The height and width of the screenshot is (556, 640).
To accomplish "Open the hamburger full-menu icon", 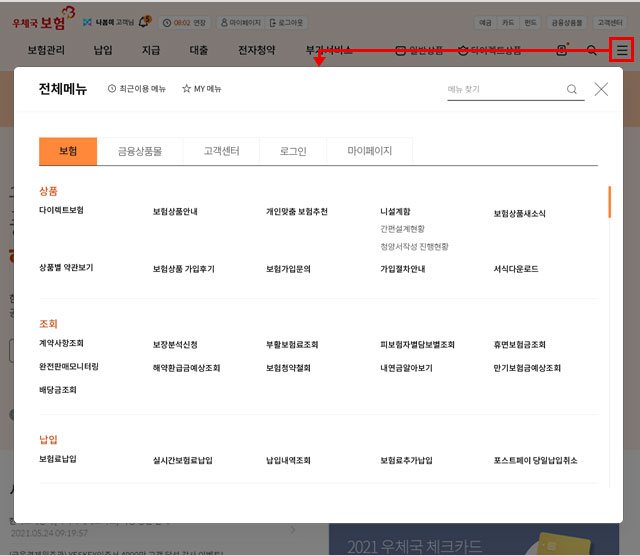I will point(622,50).
